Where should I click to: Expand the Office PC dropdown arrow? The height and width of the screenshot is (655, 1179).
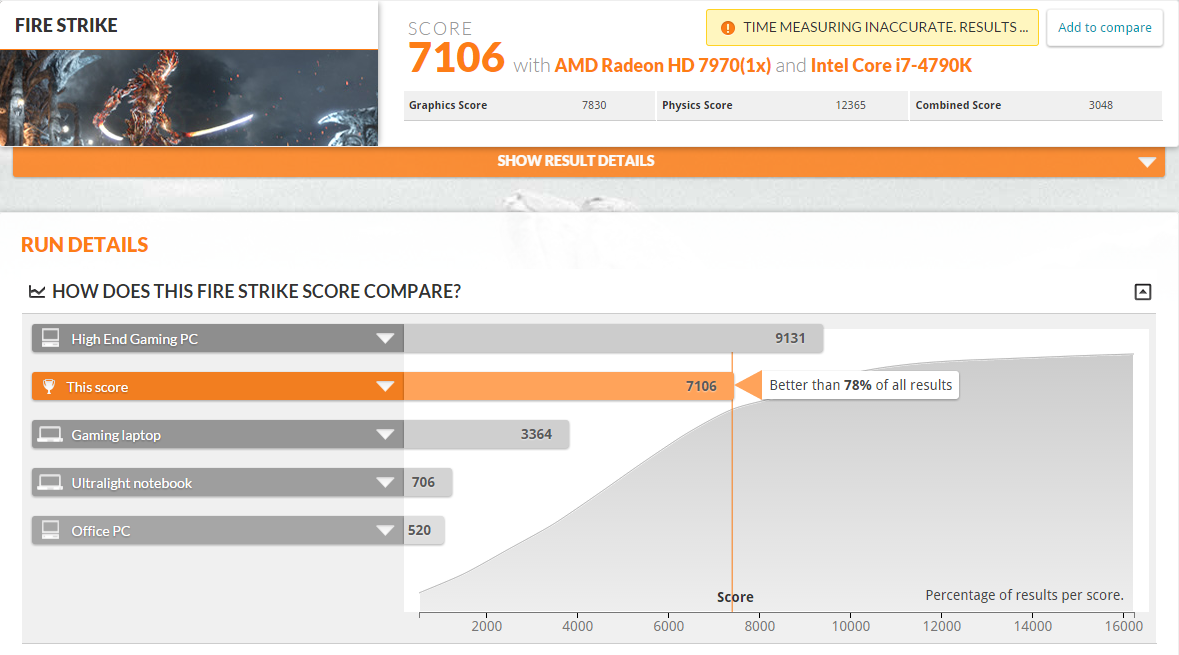point(385,531)
